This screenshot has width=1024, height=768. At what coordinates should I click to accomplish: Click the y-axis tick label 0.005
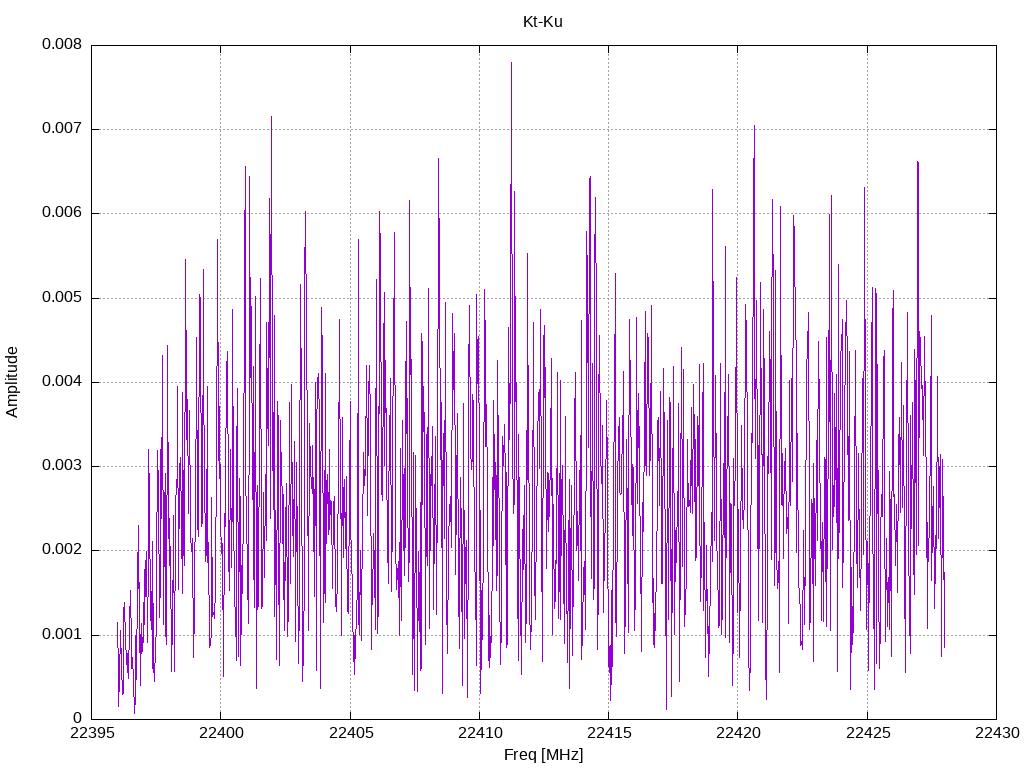click(62, 297)
